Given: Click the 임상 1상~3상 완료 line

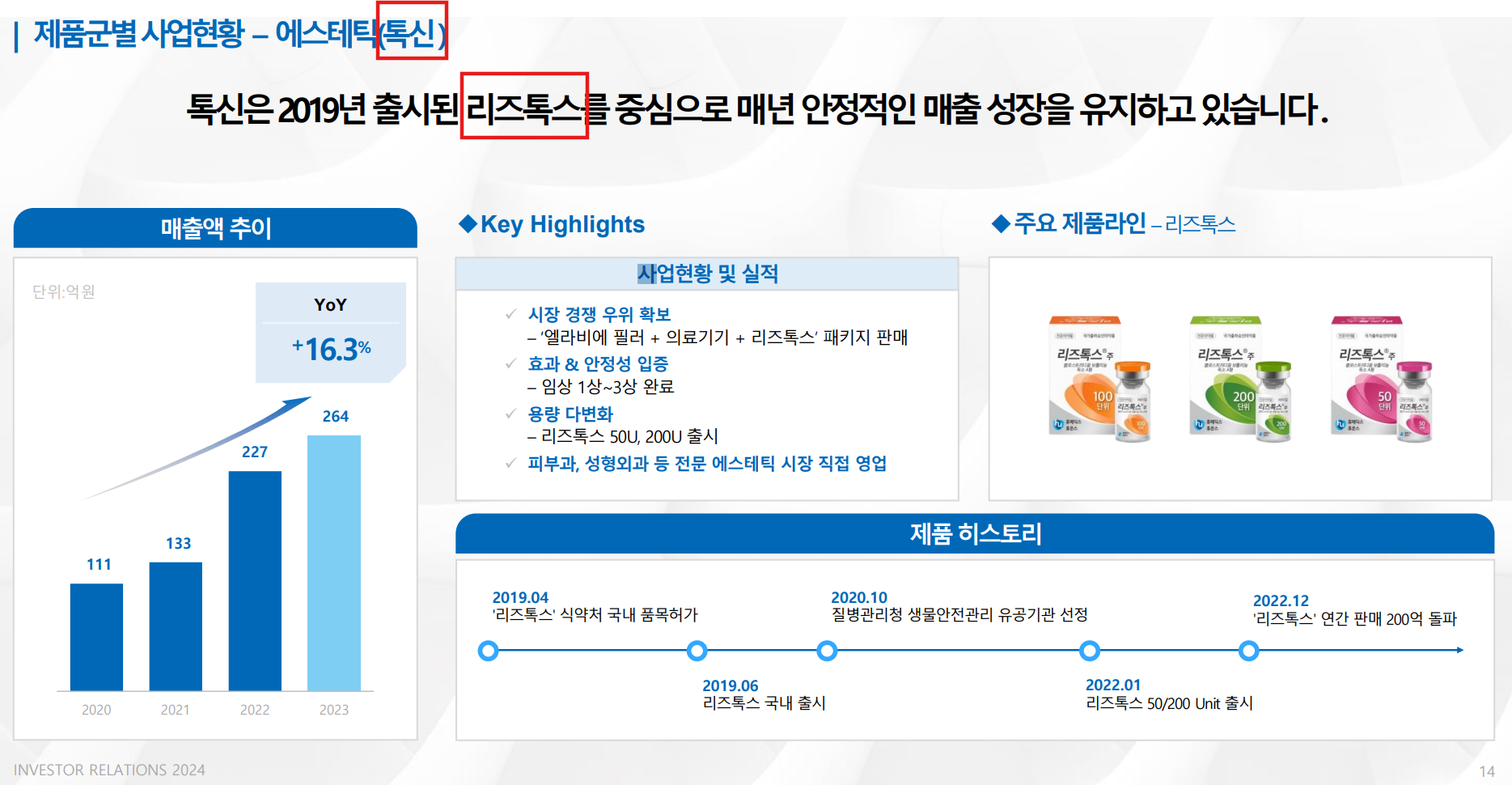Looking at the screenshot, I should pos(600,386).
